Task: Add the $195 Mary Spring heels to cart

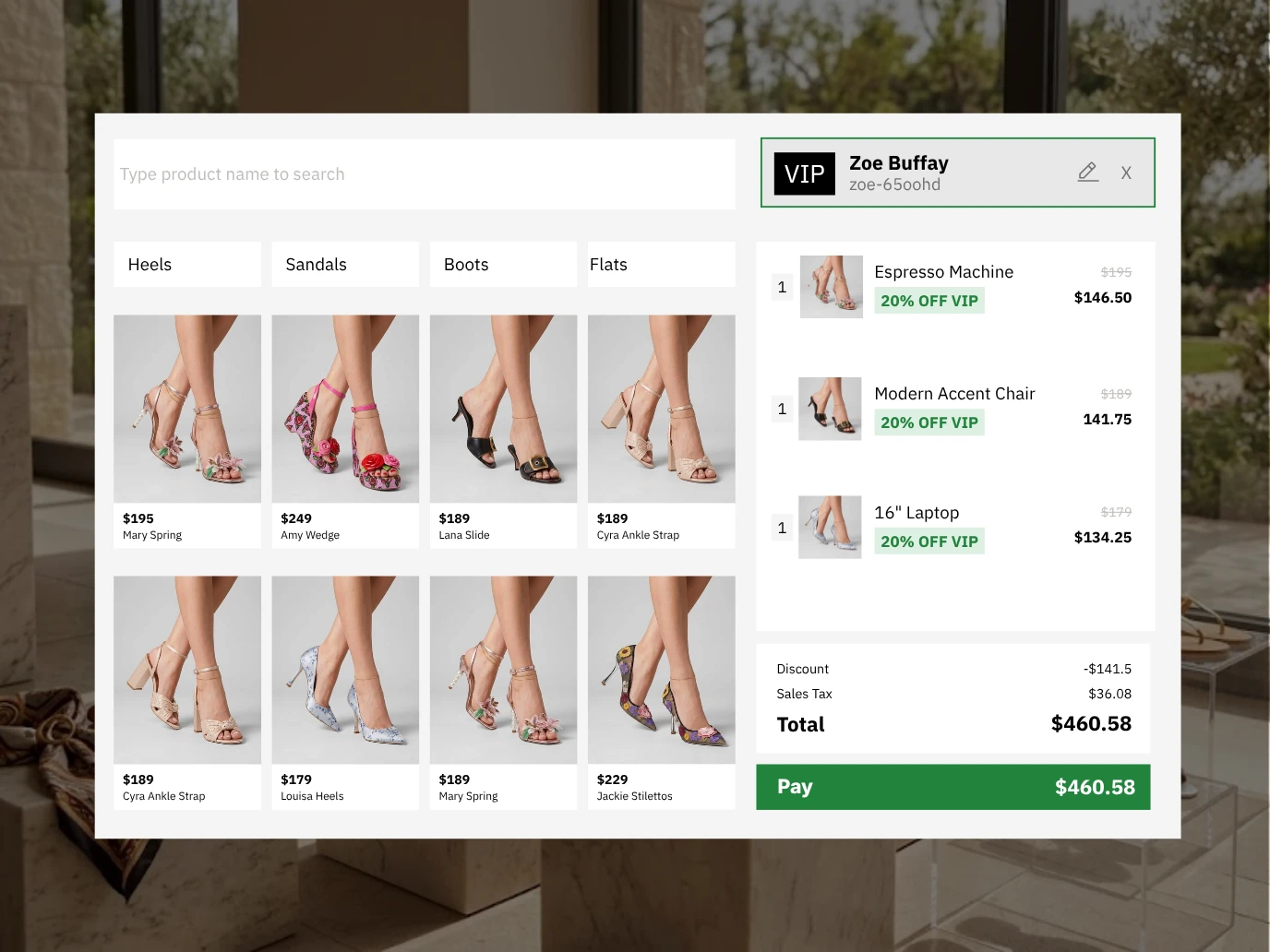Action: tap(187, 432)
